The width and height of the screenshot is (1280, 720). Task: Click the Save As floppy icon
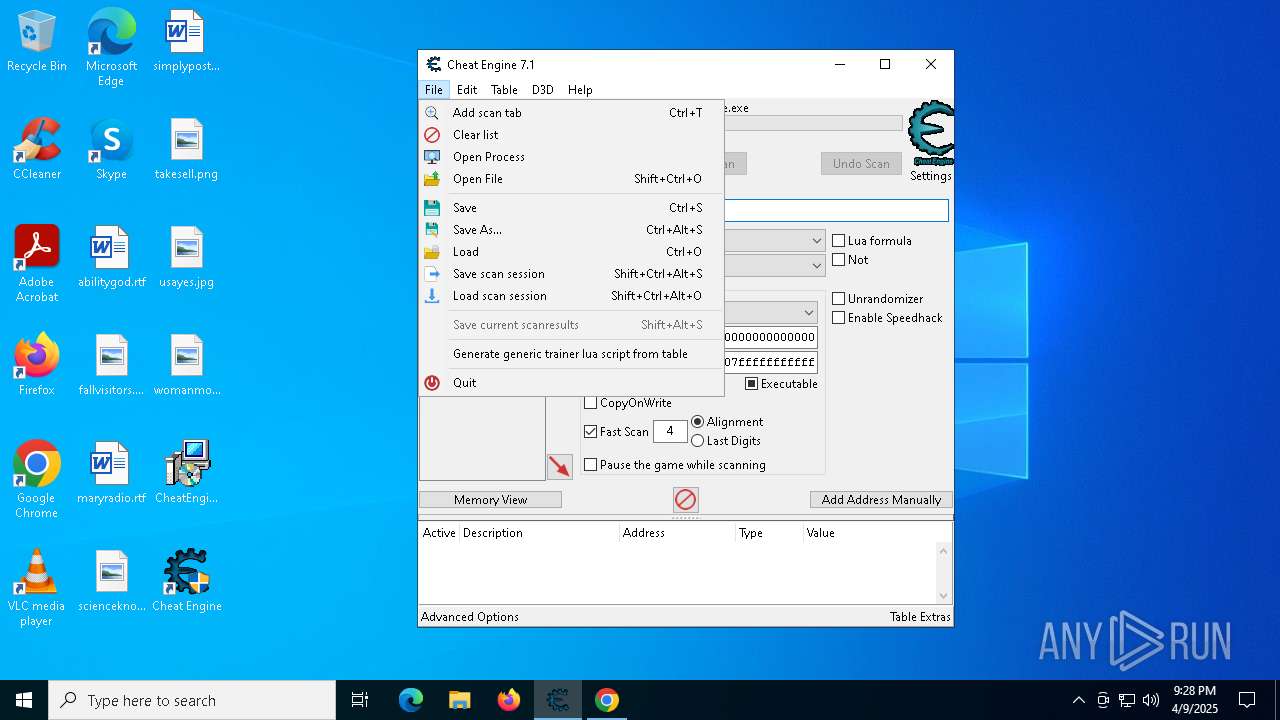click(432, 230)
